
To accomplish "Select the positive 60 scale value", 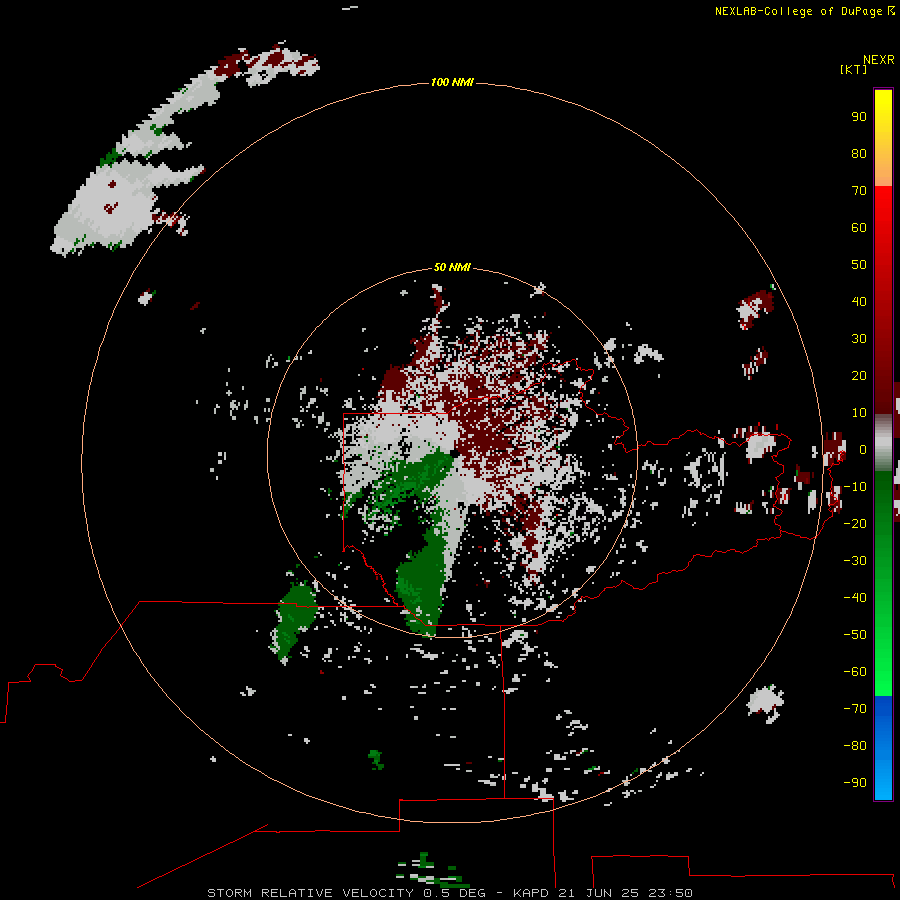I will tap(859, 227).
